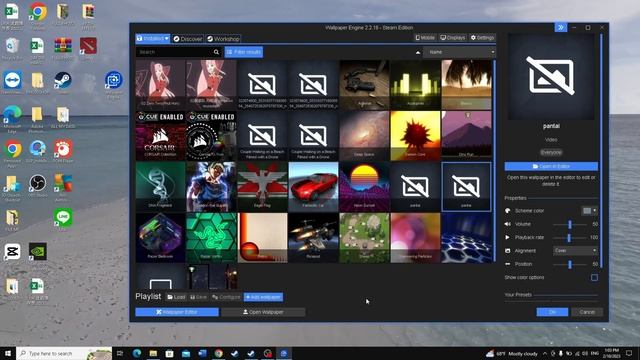The image size is (640, 360).
Task: Click the volume speaker icon in Properties
Action: click(507, 224)
